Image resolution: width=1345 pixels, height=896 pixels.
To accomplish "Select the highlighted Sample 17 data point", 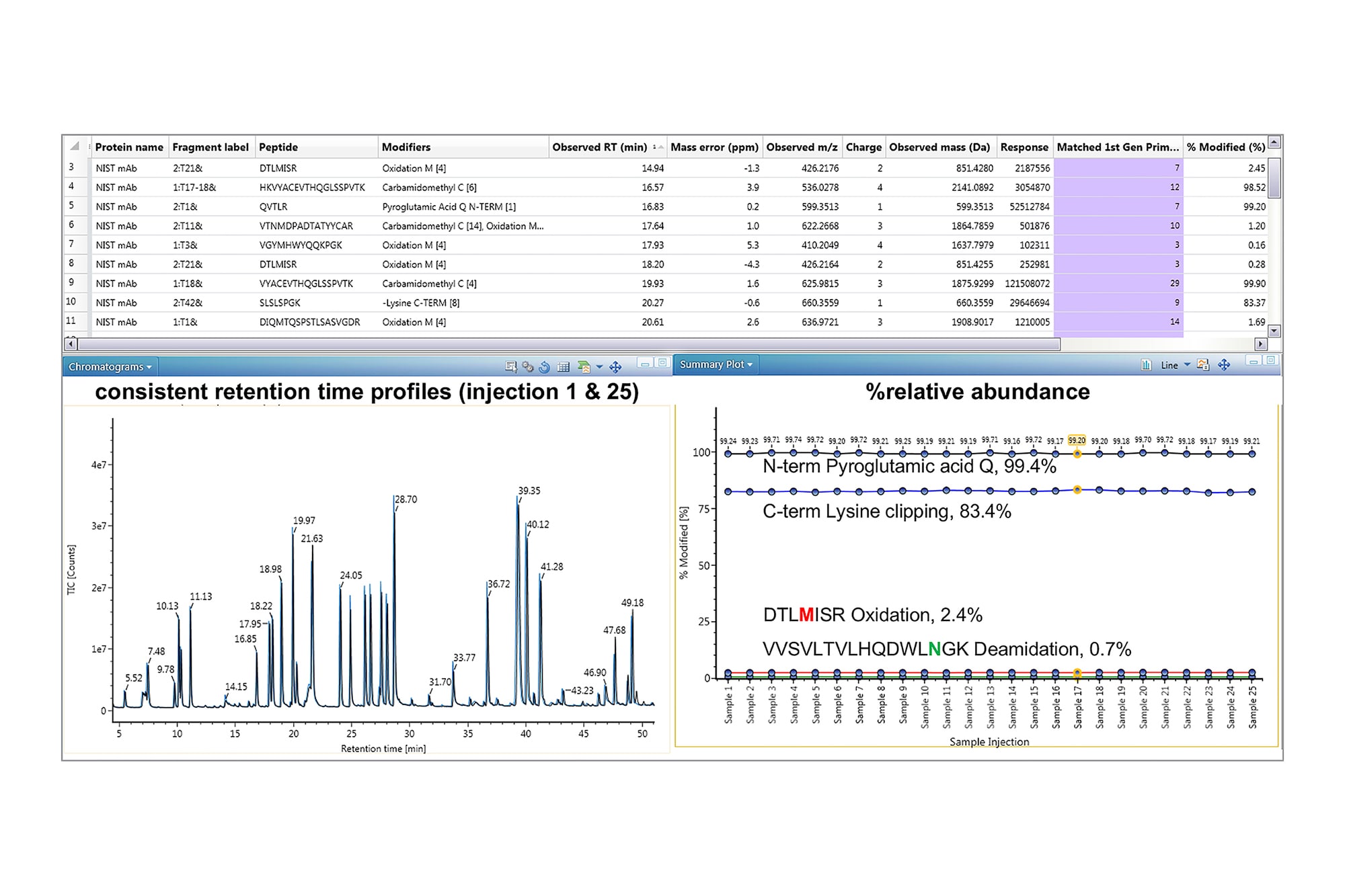I will (1077, 453).
